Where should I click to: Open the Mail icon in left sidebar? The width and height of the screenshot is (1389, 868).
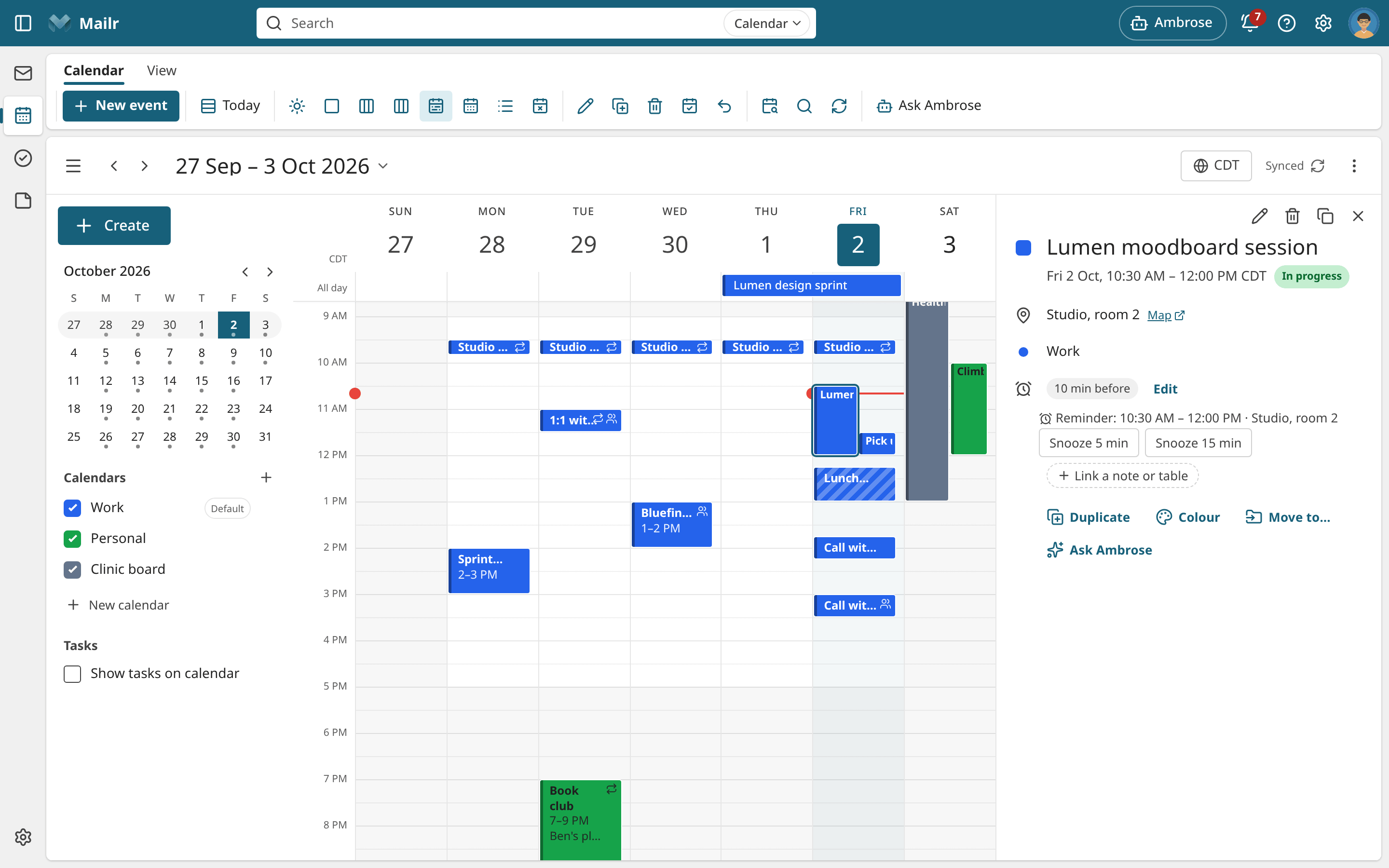(23, 73)
